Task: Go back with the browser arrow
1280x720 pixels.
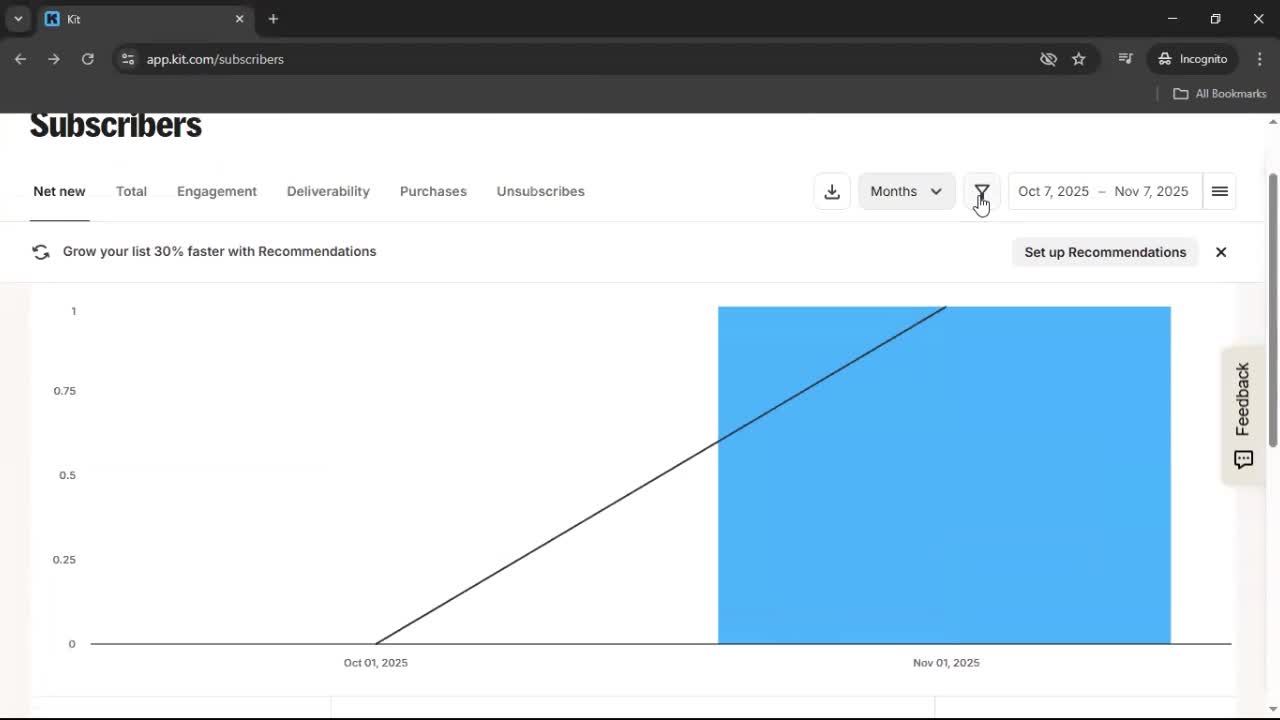Action: pos(20,59)
